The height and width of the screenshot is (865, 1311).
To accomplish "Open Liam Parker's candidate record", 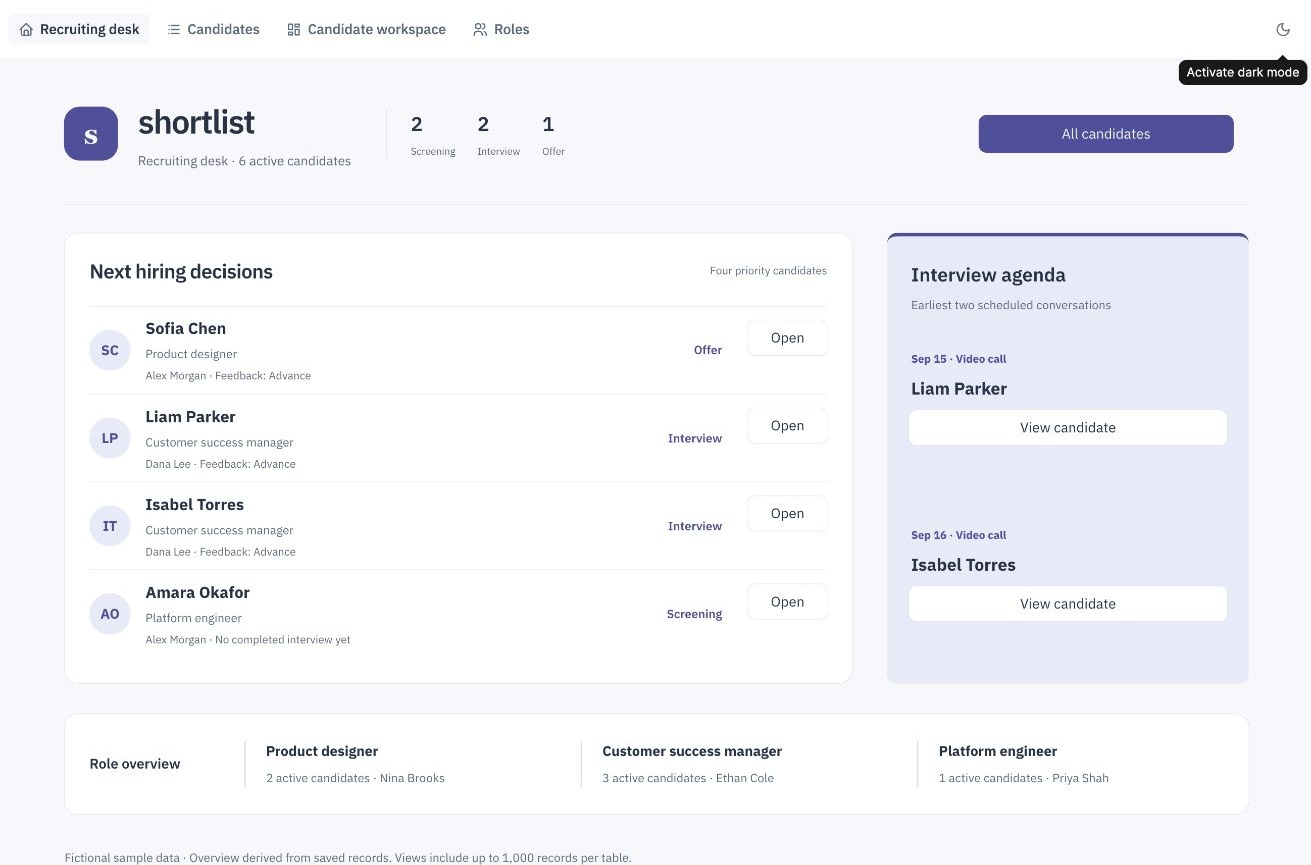I will pyautogui.click(x=787, y=426).
